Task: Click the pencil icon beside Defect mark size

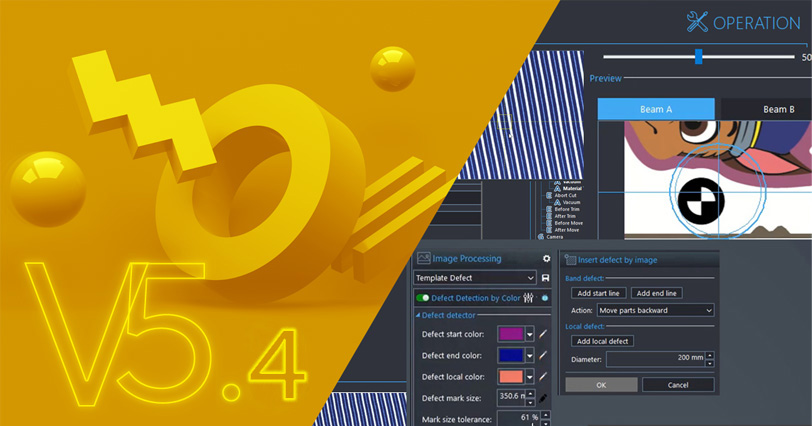Action: click(543, 398)
